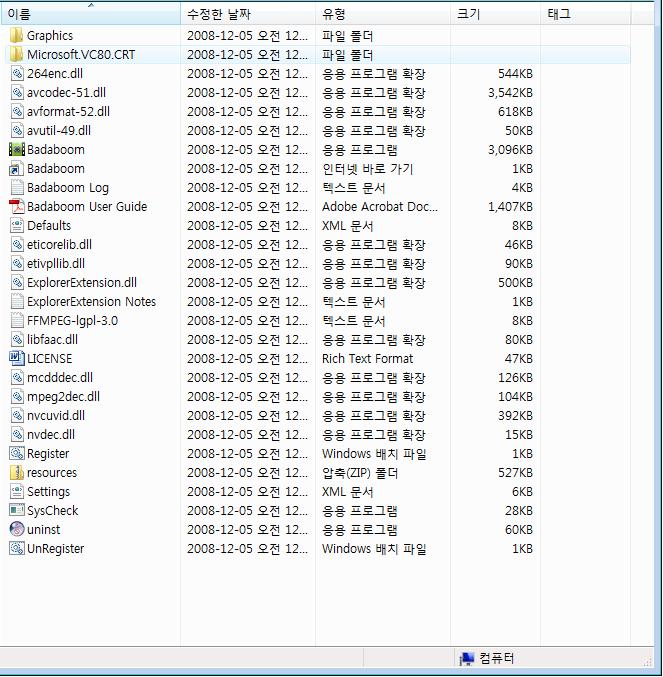The height and width of the screenshot is (677, 663).
Task: Select the file name UnRegister
Action: coord(55,549)
